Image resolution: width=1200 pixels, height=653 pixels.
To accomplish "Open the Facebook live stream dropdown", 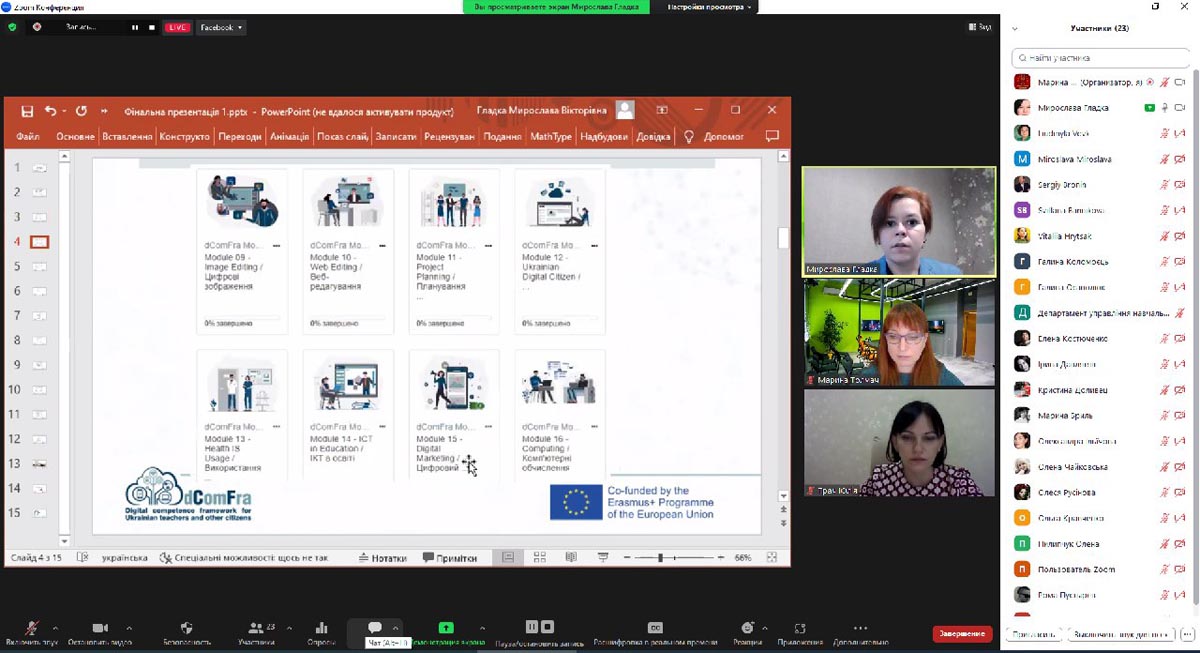I will point(221,27).
